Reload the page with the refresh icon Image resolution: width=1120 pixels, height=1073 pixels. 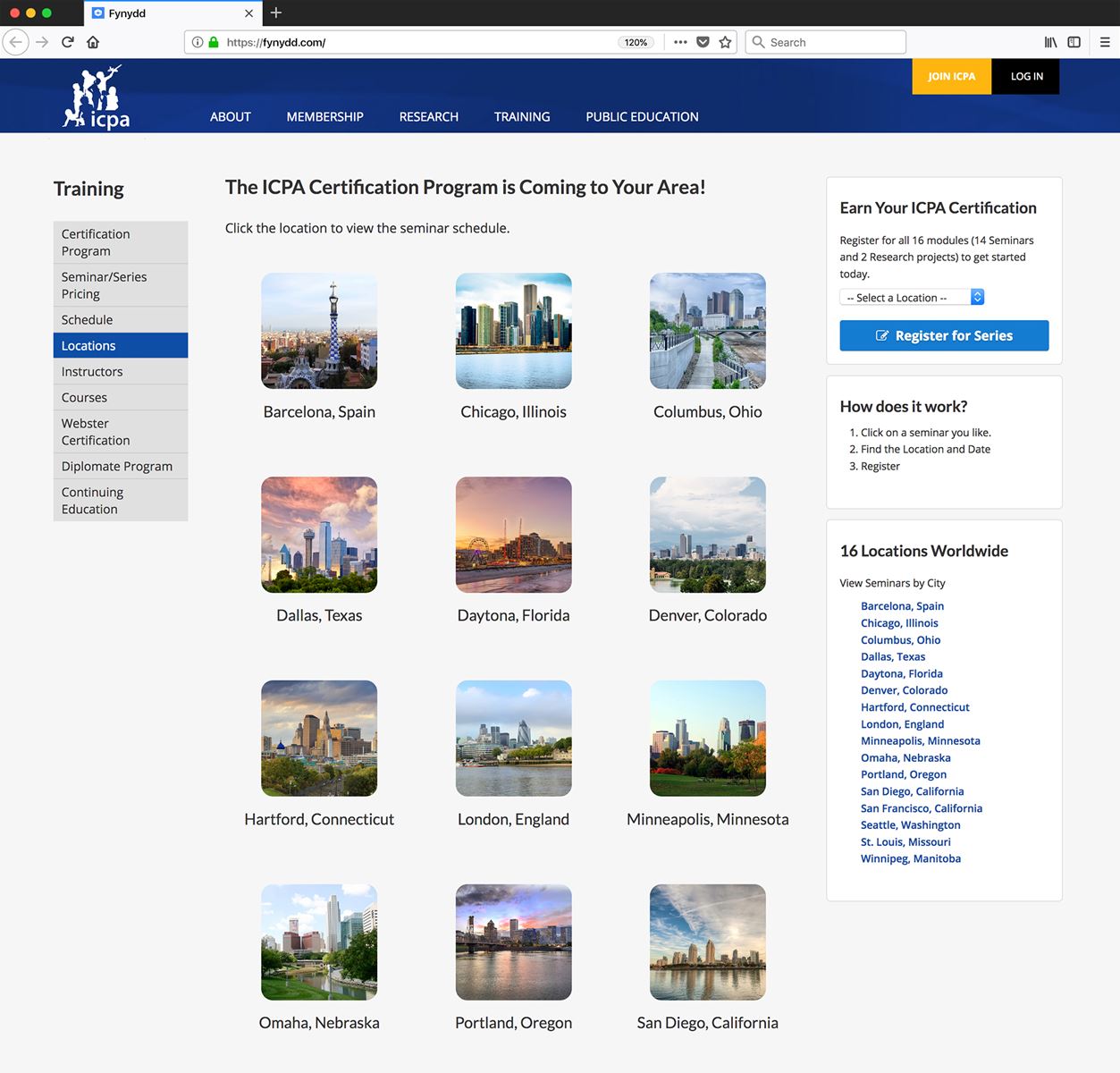coord(68,42)
